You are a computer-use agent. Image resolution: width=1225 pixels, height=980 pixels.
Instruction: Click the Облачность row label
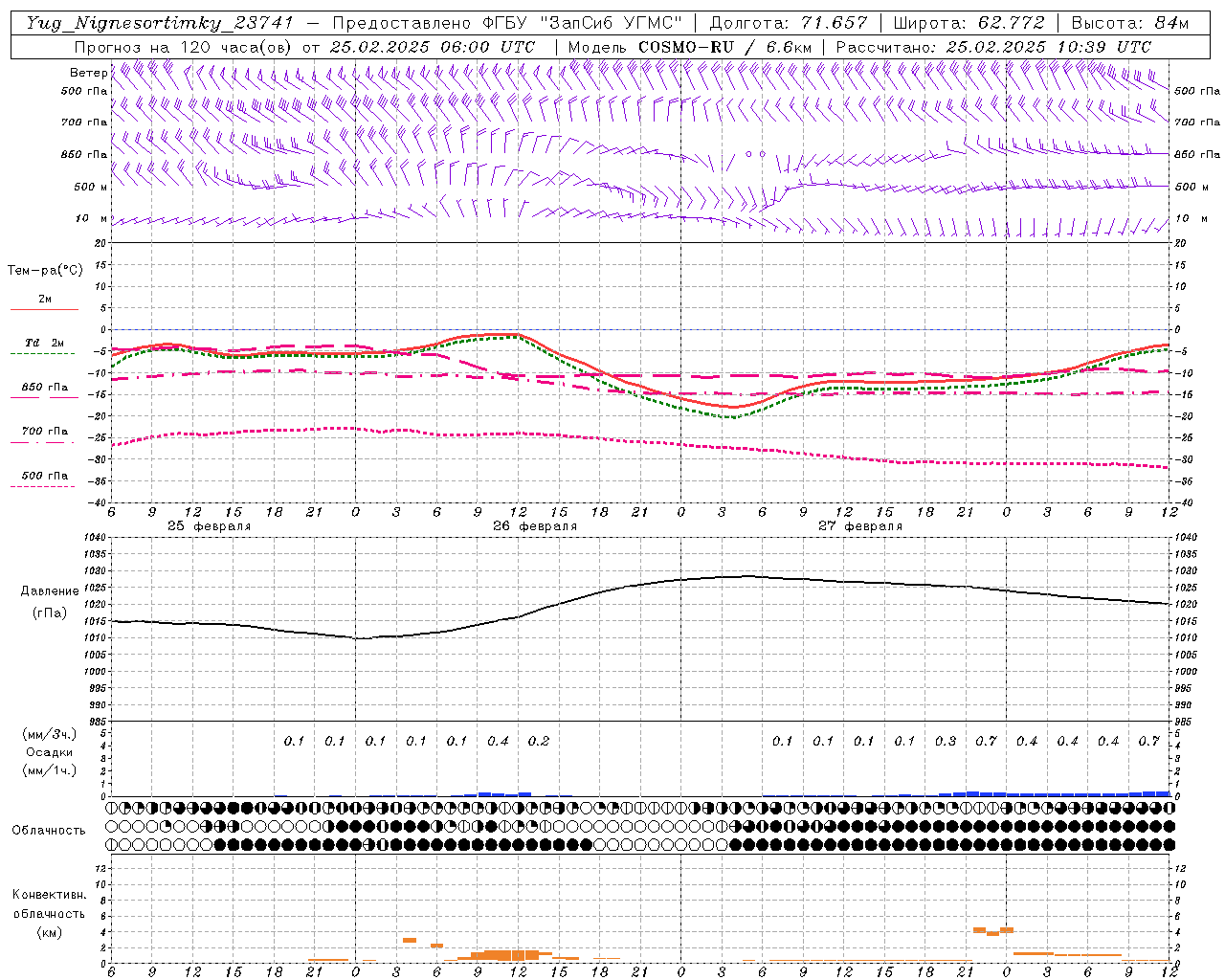click(x=49, y=830)
